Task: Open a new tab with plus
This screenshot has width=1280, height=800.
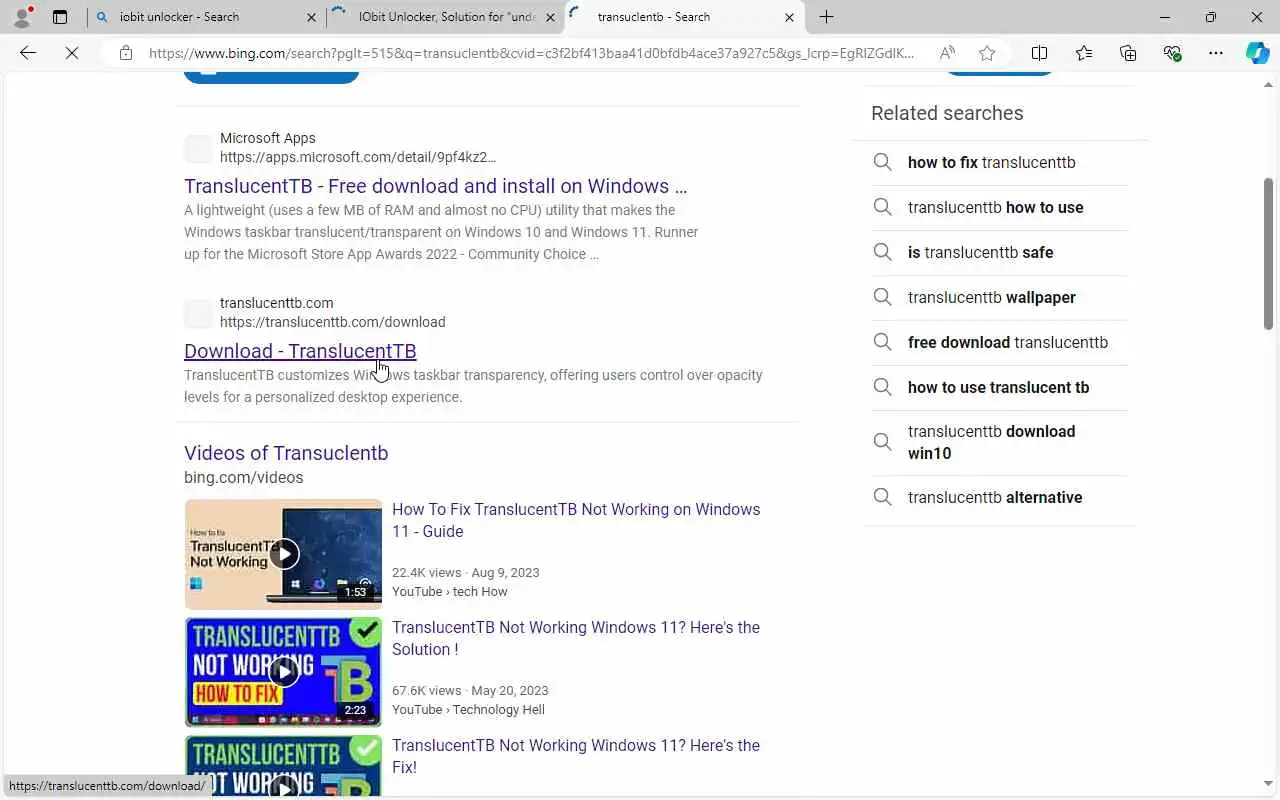Action: [x=826, y=17]
